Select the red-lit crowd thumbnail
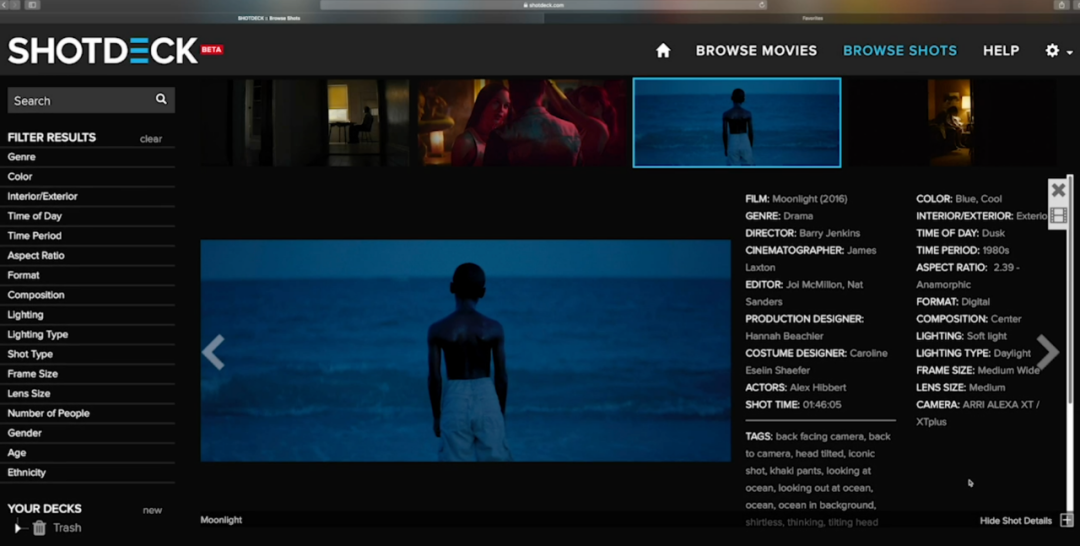1080x546 pixels. (523, 123)
